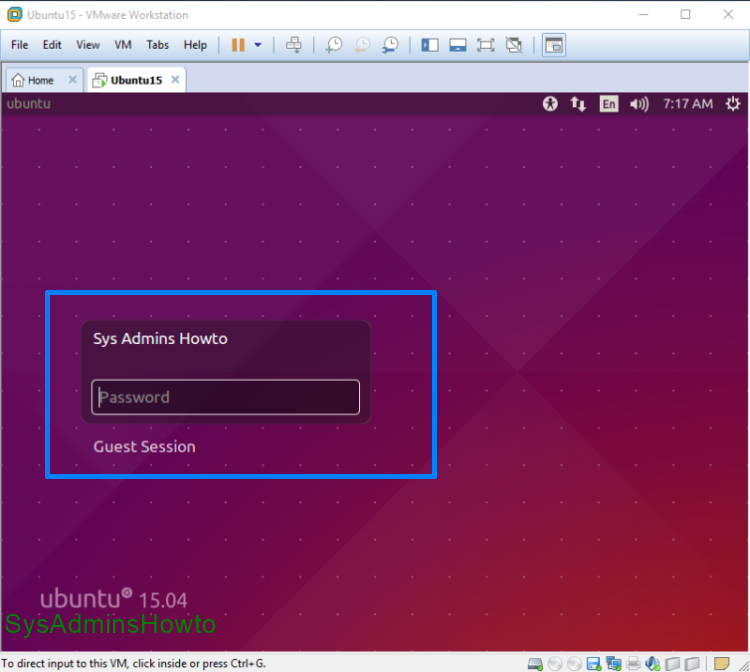The height and width of the screenshot is (672, 750).
Task: Click the 7:17 AM clock
Action: [688, 104]
